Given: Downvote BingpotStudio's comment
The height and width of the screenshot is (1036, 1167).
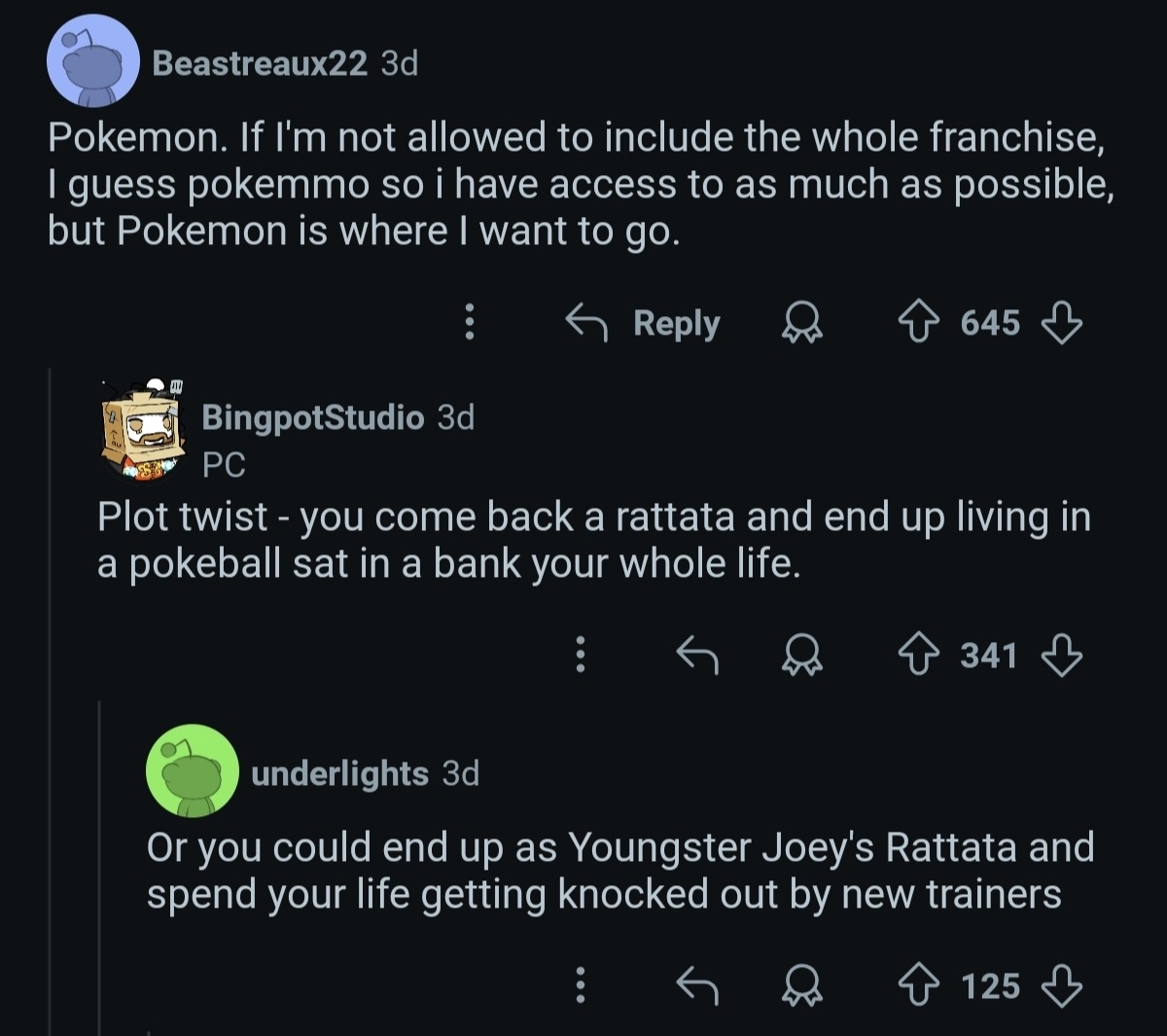Looking at the screenshot, I should coord(1061,655).
